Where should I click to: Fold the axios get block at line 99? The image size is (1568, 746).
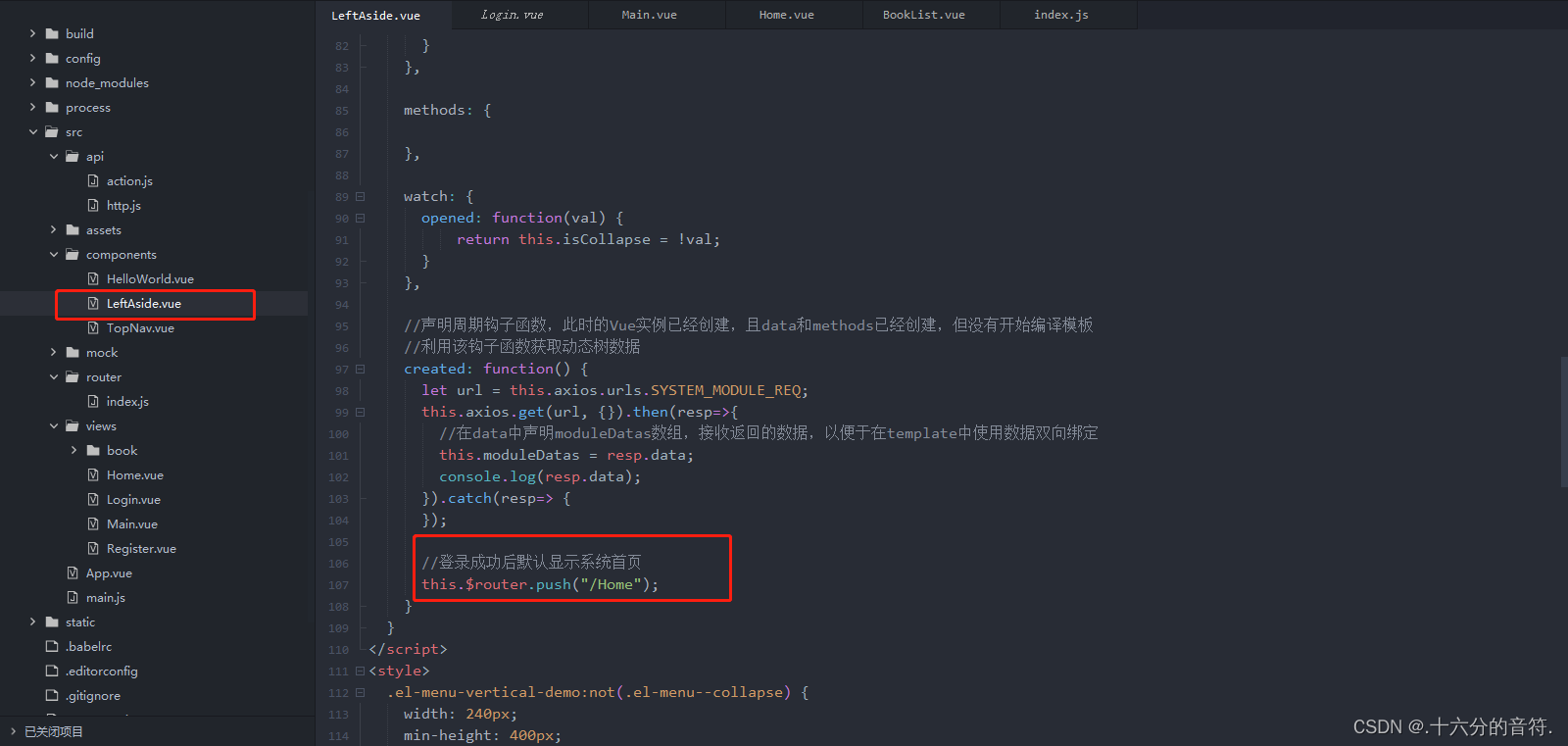[360, 412]
